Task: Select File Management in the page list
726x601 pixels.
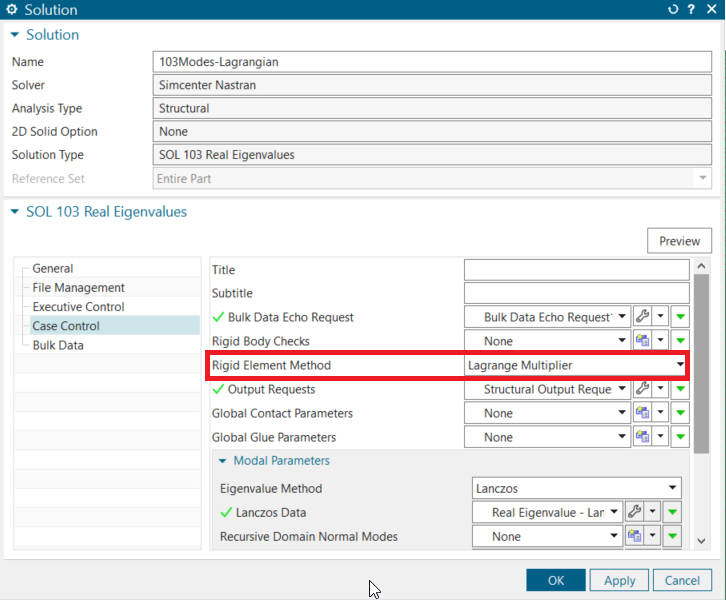Action: pos(79,288)
